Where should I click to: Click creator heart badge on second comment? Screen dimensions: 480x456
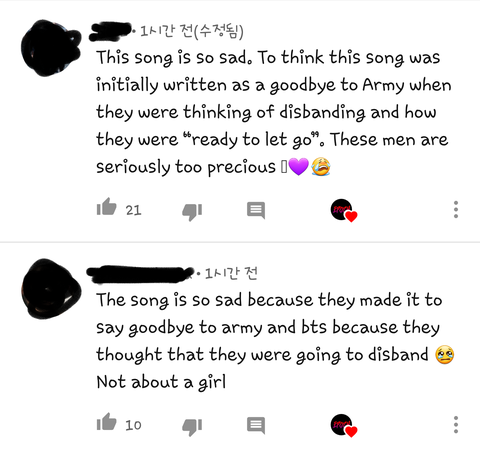point(344,426)
